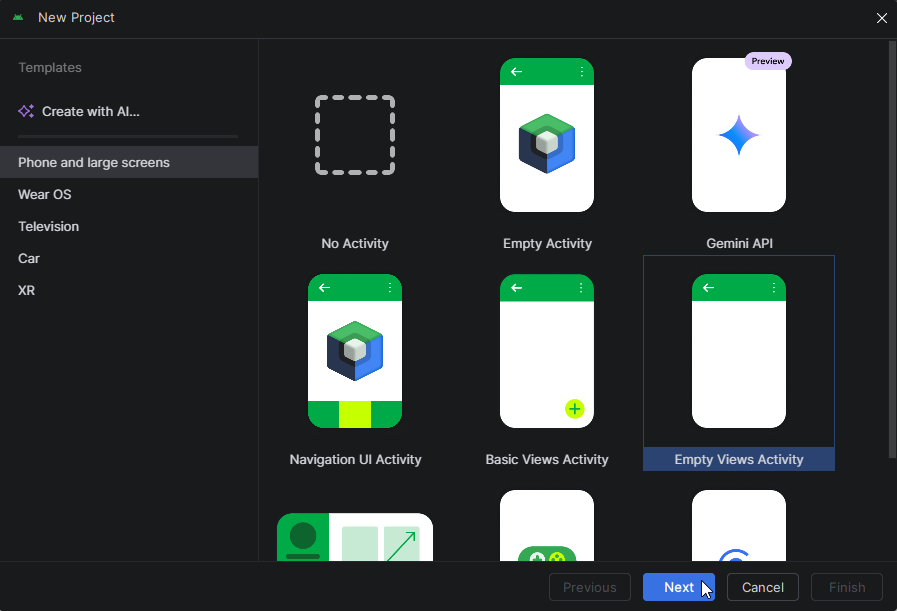This screenshot has height=611, width=897.
Task: Click the Gemini API label
Action: pyautogui.click(x=739, y=244)
